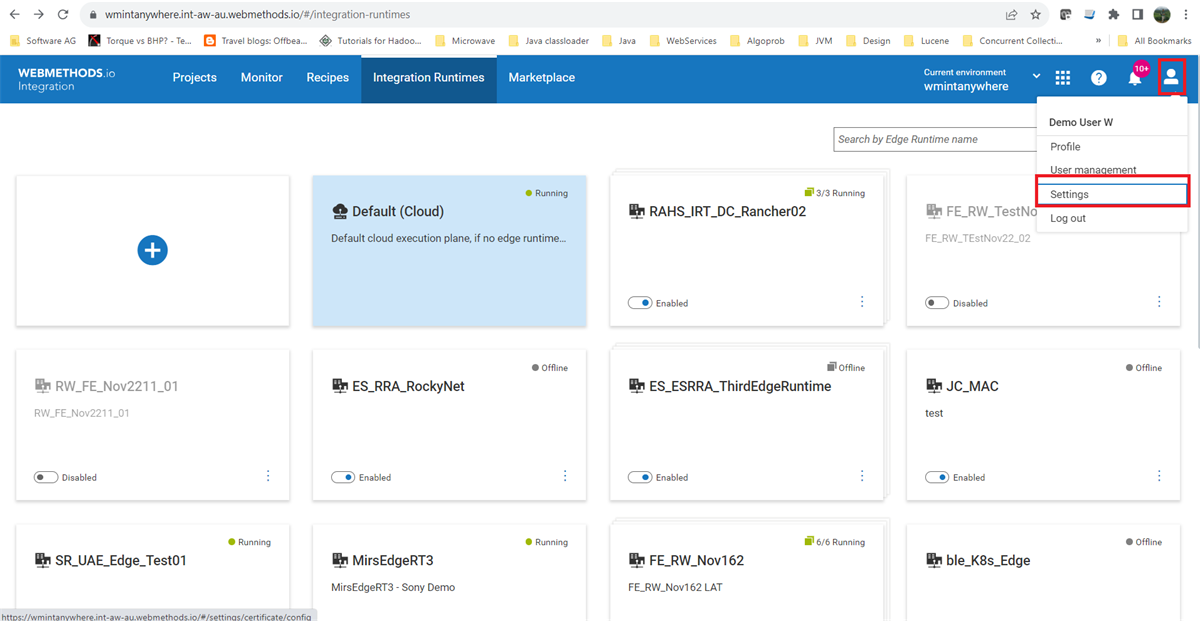Screen dimensions: 1200x621
Task: Enable the FE_RW_TestNov22 runtime toggle
Action: 937,303
